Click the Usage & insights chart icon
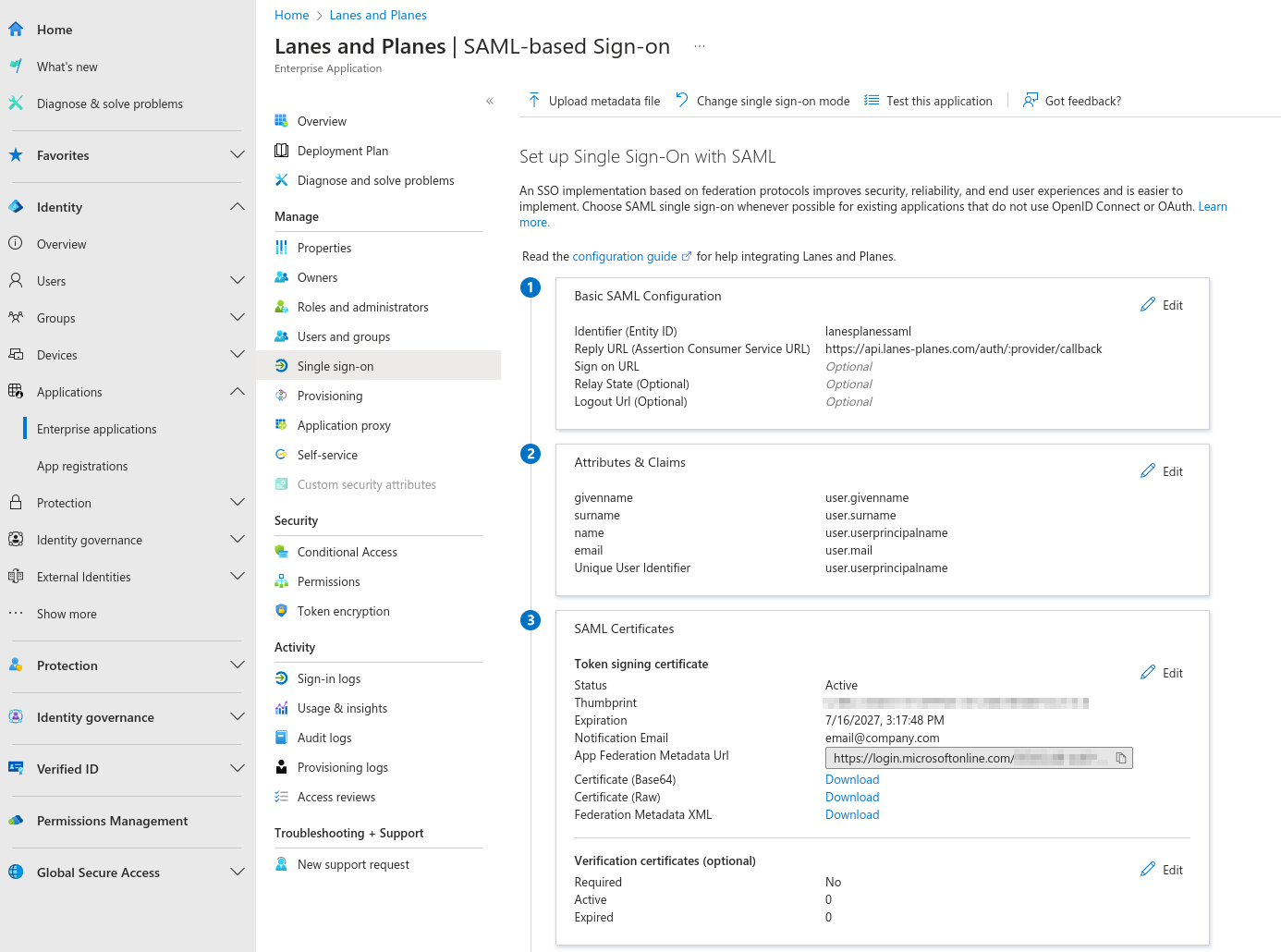 pyautogui.click(x=282, y=708)
